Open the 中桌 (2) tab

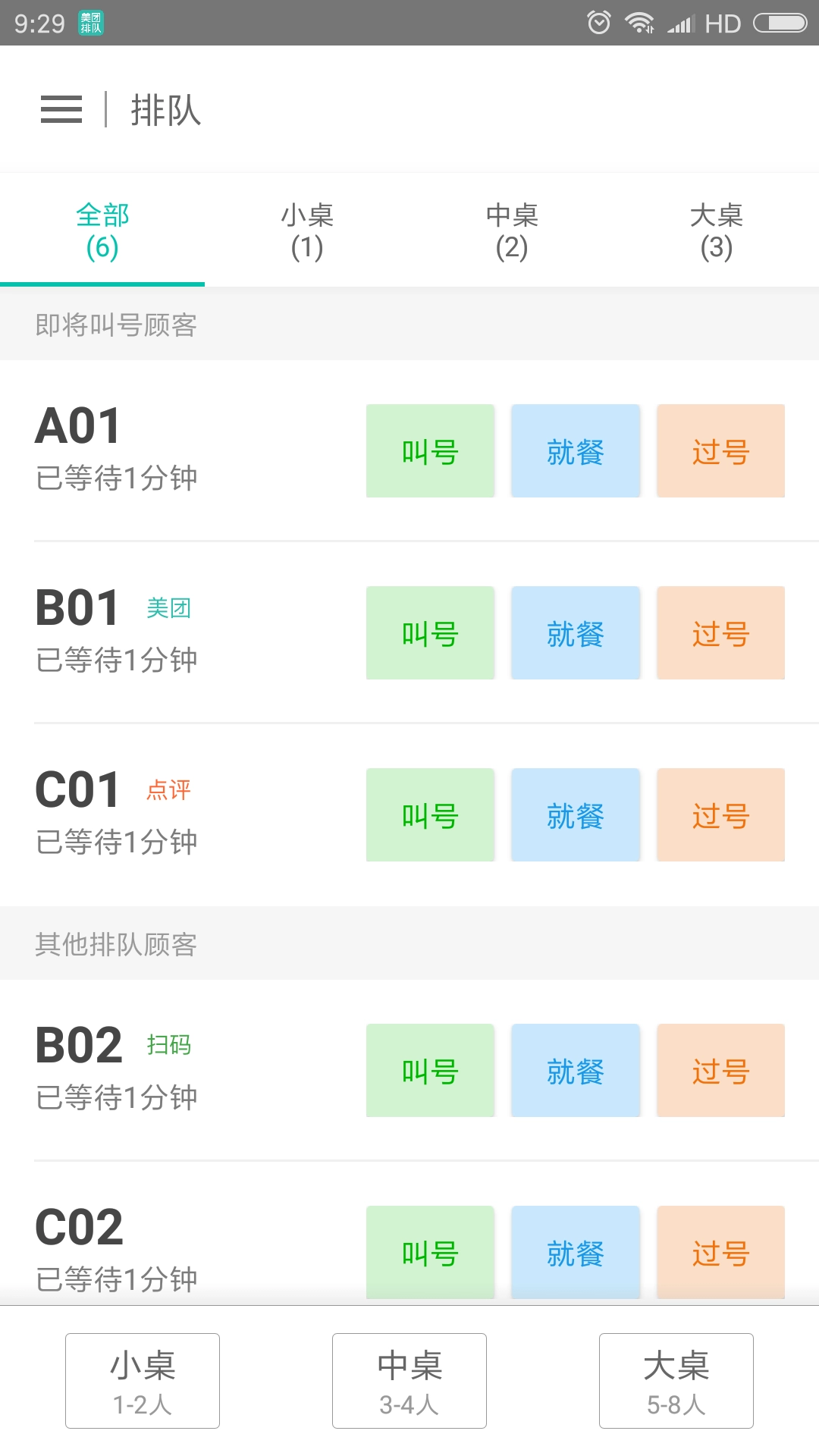coord(512,231)
